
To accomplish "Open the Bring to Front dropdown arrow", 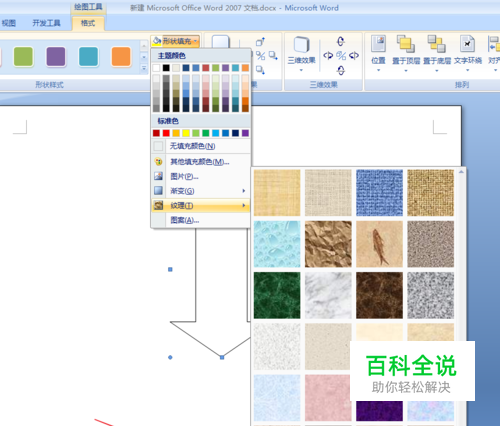I will tap(406, 70).
